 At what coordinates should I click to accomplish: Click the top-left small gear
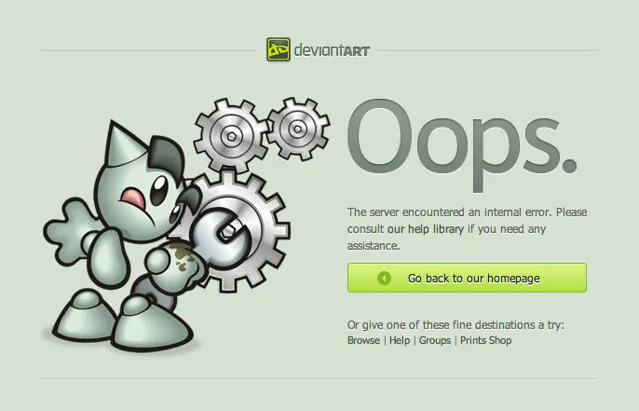[x=231, y=136]
